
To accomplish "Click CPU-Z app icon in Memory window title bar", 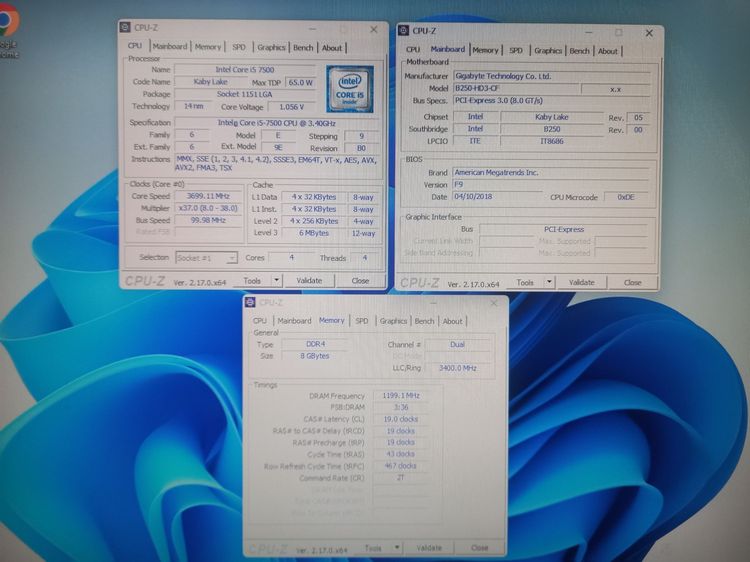I will coord(250,302).
